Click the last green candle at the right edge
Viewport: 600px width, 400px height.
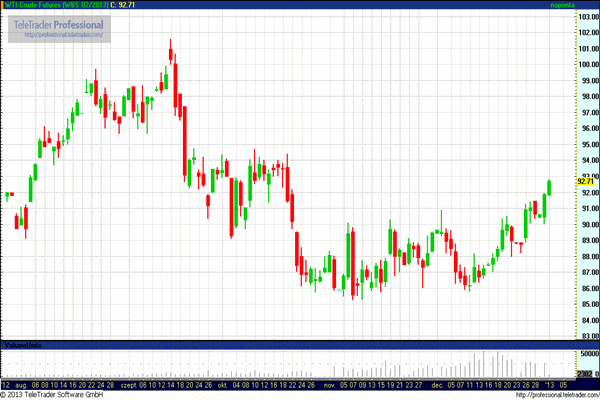[549, 187]
